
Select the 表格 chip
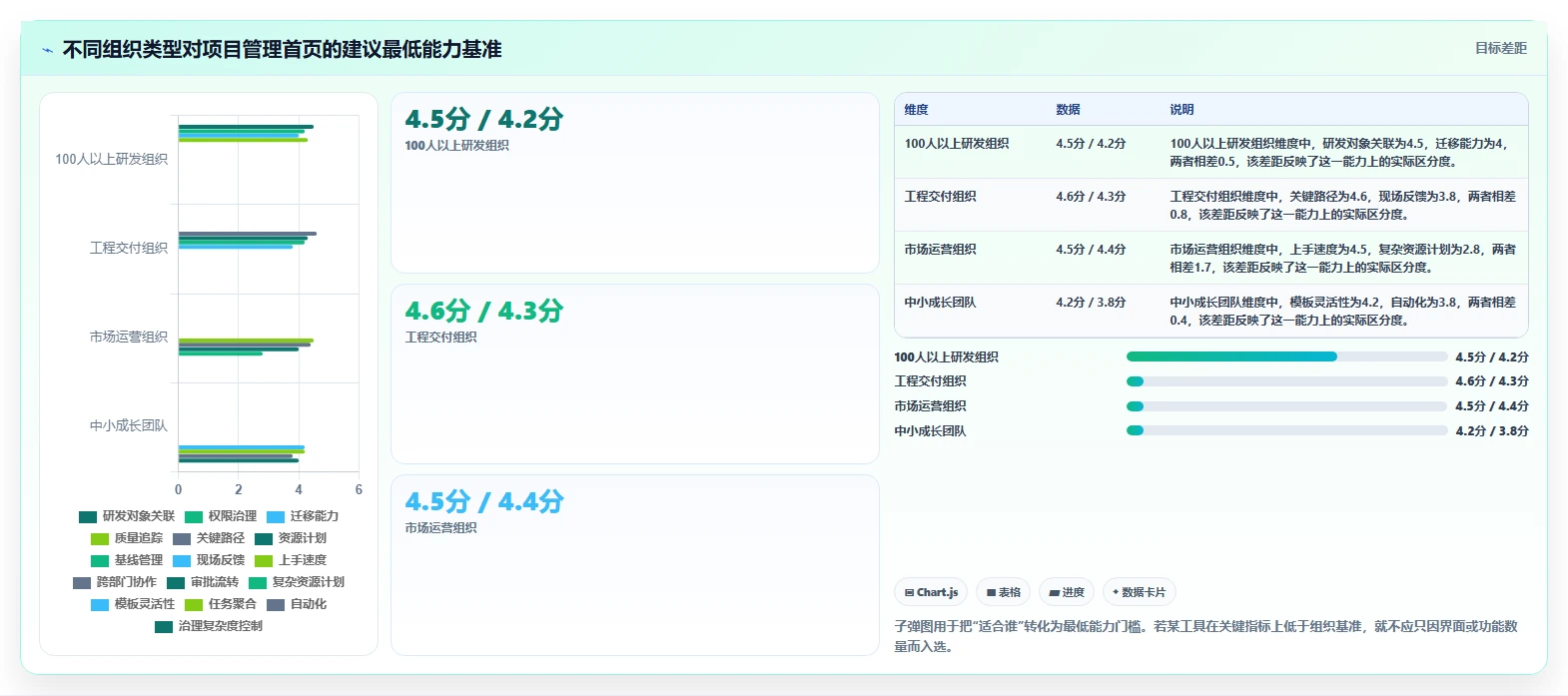pos(1004,592)
